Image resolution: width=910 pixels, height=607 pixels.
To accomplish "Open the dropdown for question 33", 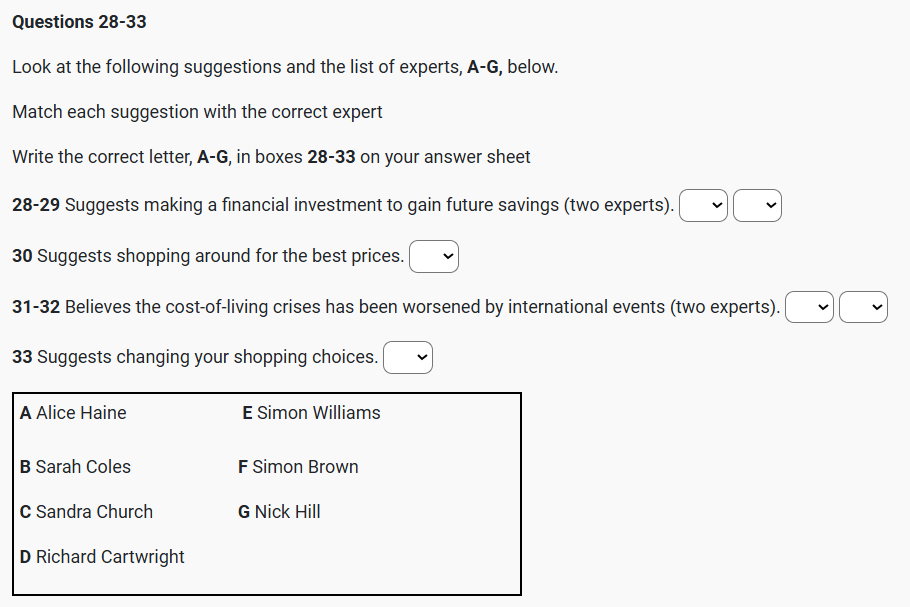I will click(x=408, y=358).
